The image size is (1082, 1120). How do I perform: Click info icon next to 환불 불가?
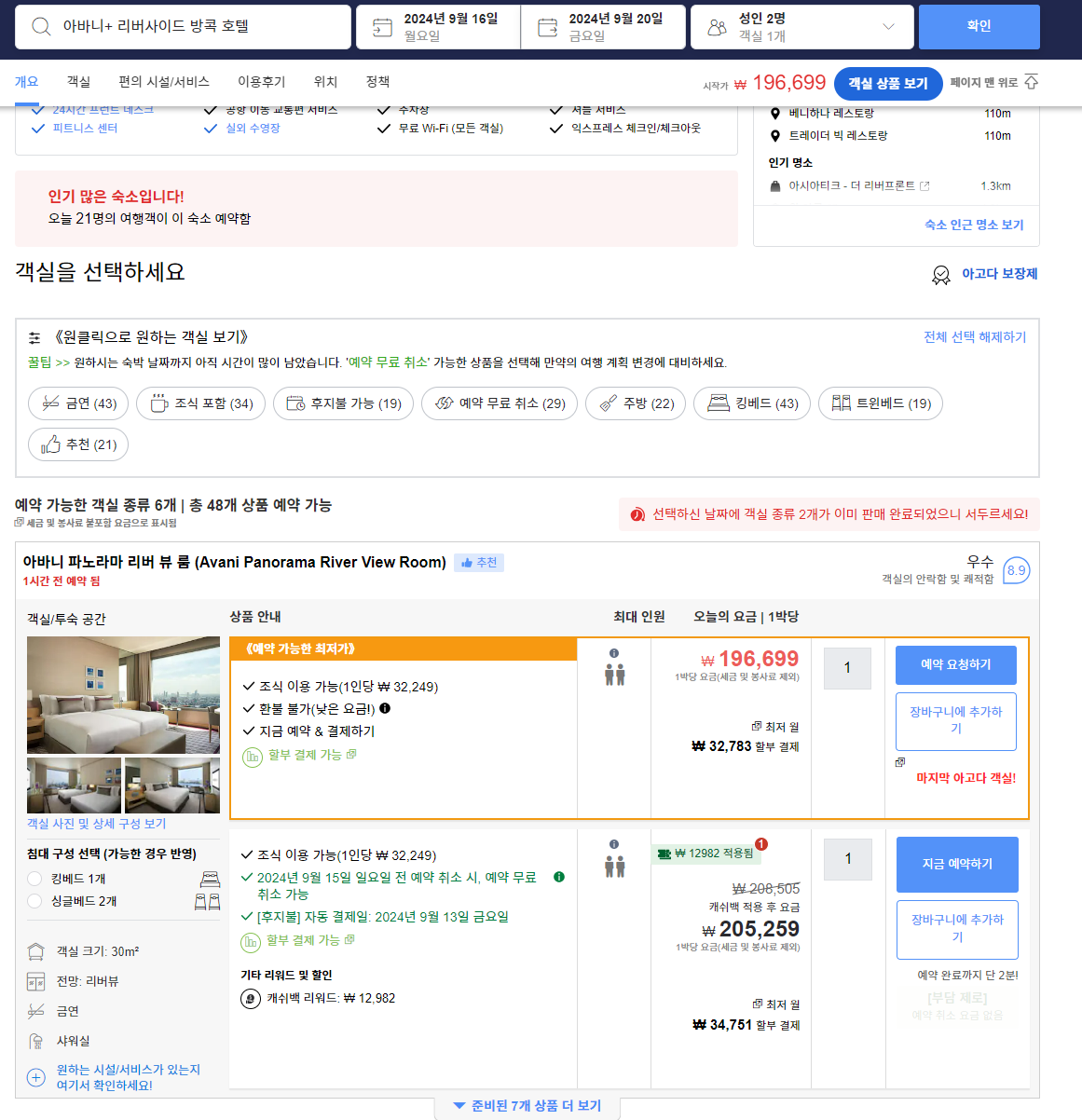pos(385,708)
